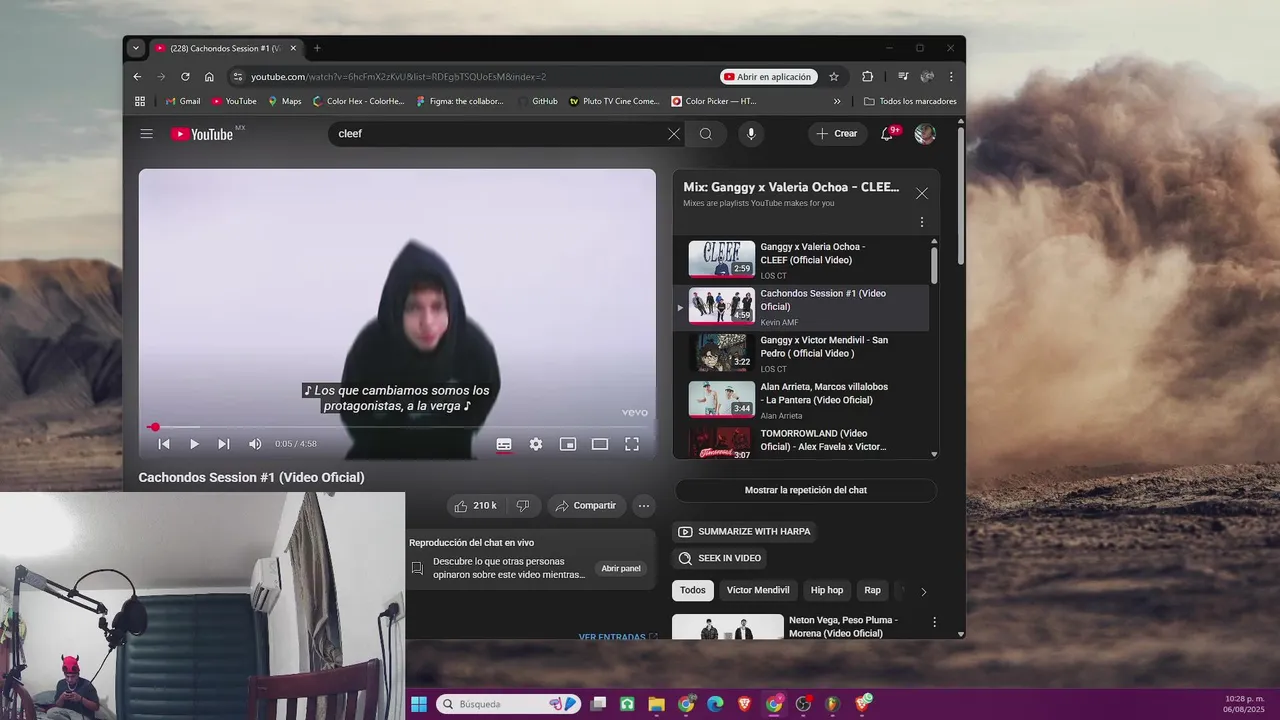Viewport: 1280px width, 720px height.
Task: Open the GitHub bookmark
Action: (x=539, y=101)
